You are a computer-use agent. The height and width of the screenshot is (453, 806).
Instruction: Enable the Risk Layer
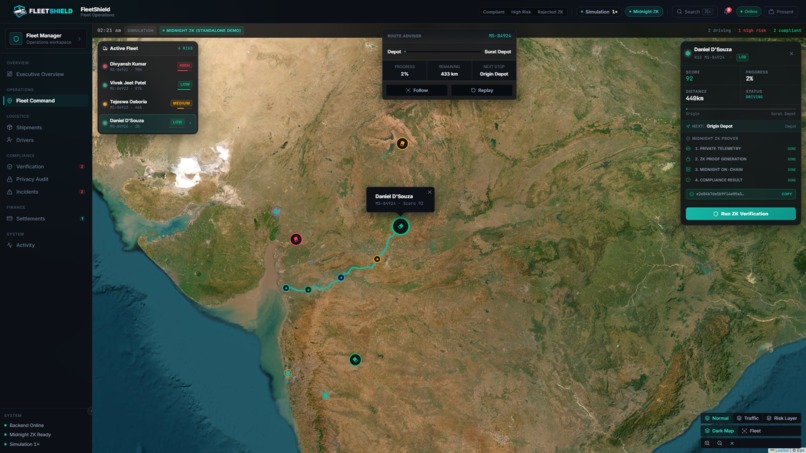point(781,418)
